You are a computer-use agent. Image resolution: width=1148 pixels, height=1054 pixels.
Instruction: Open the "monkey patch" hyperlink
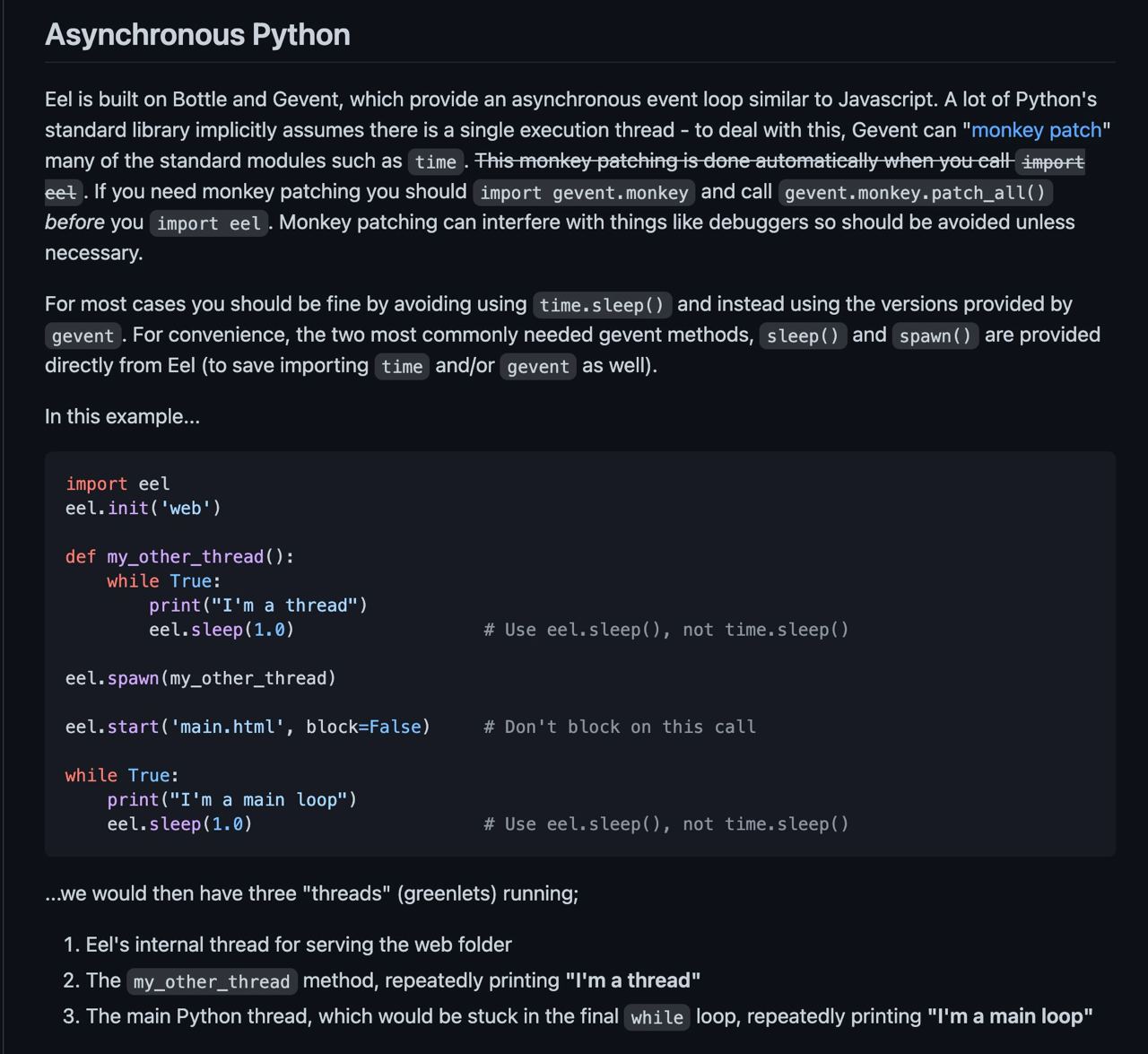click(1036, 130)
